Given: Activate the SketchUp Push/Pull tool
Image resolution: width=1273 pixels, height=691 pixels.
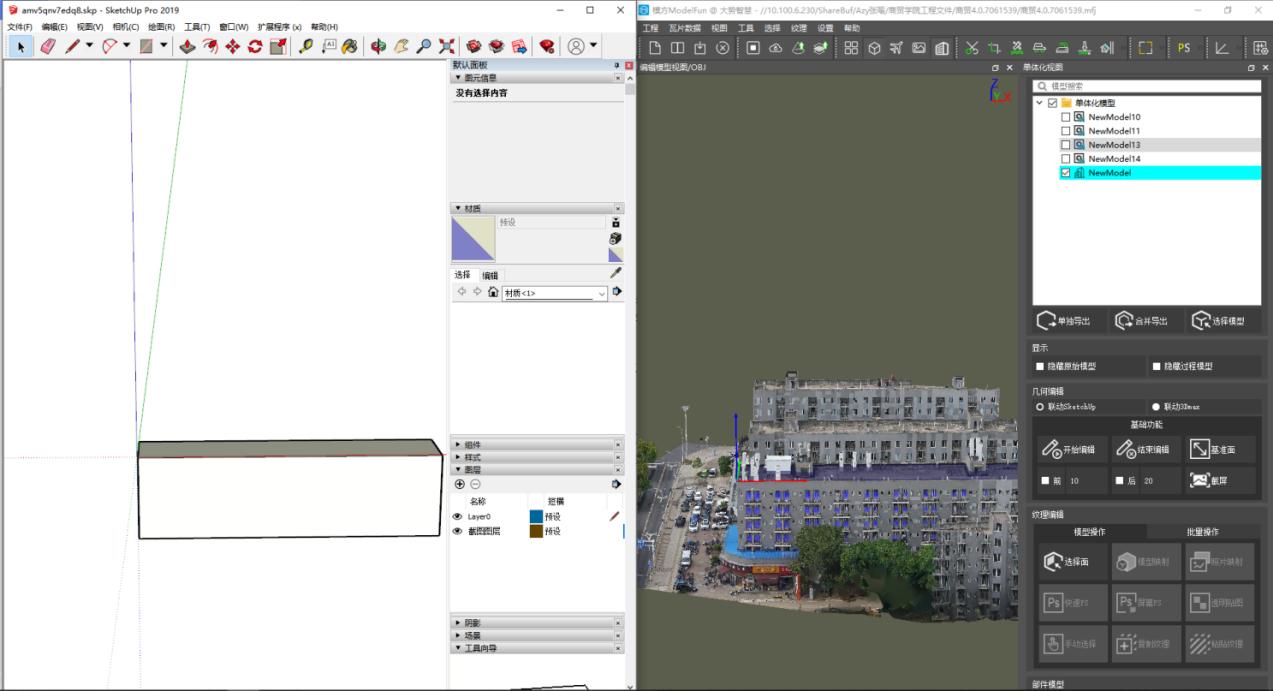Looking at the screenshot, I should point(187,46).
